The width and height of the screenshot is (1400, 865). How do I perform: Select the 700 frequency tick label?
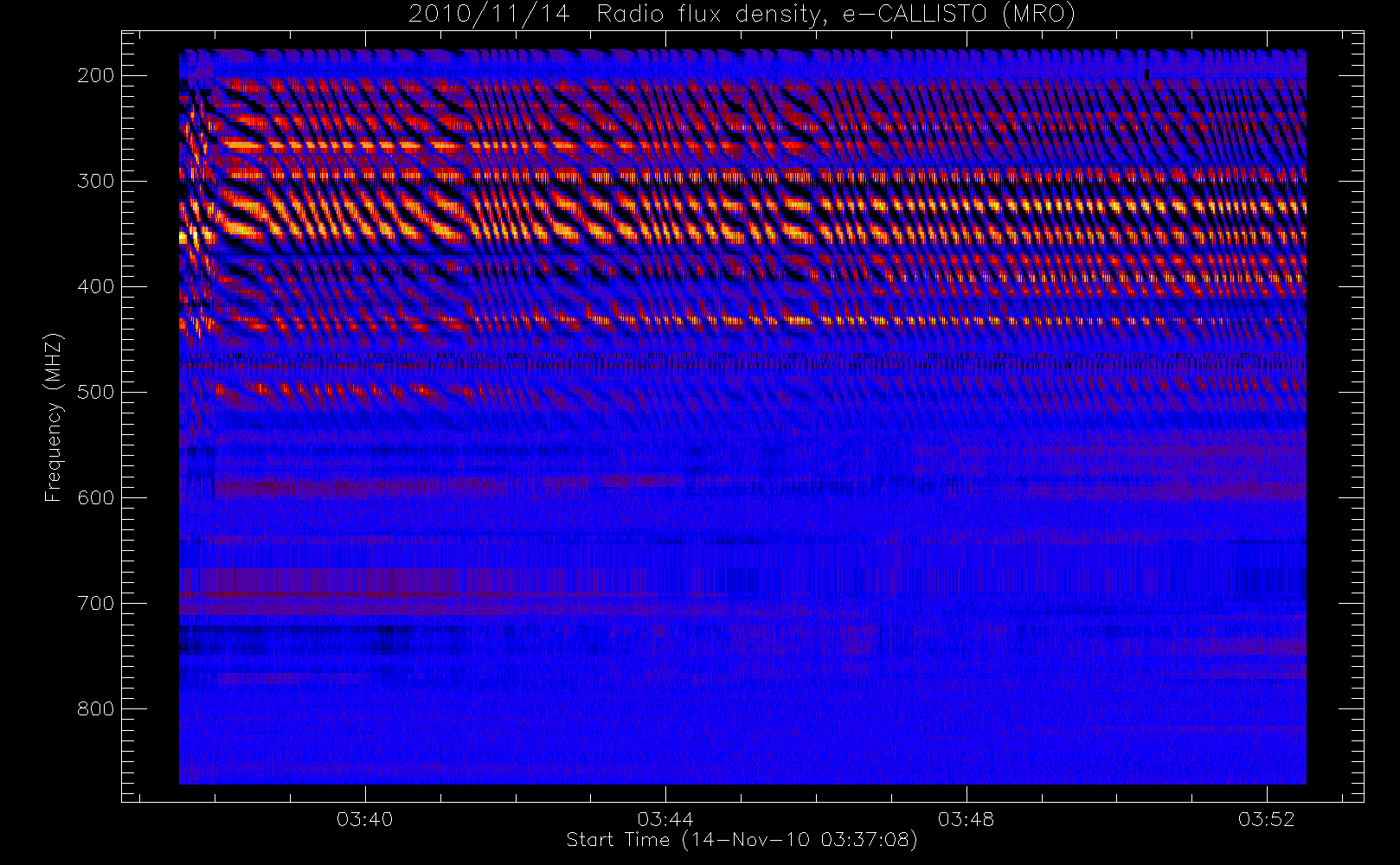pos(96,603)
